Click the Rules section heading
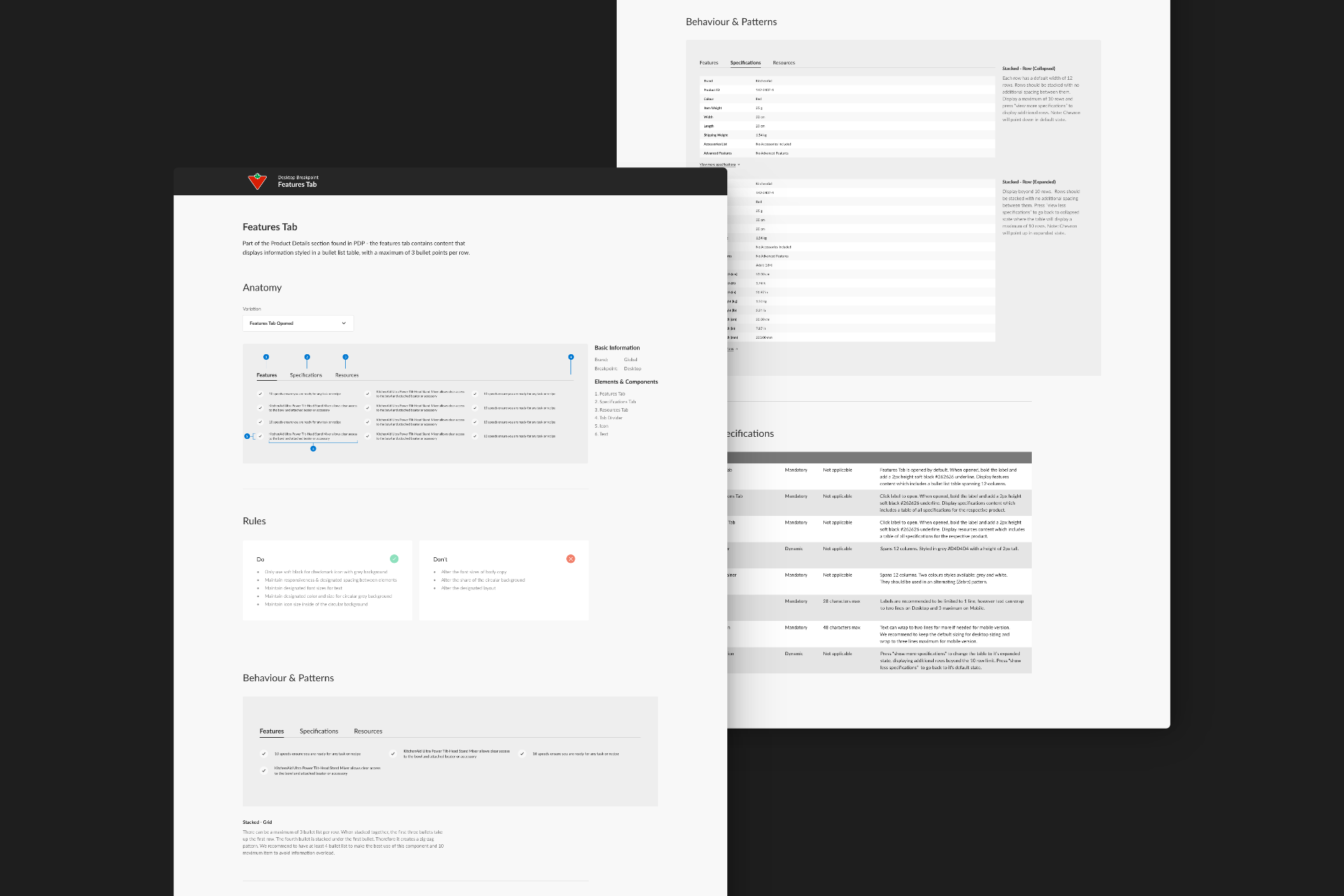Image resolution: width=1344 pixels, height=896 pixels. point(254,521)
